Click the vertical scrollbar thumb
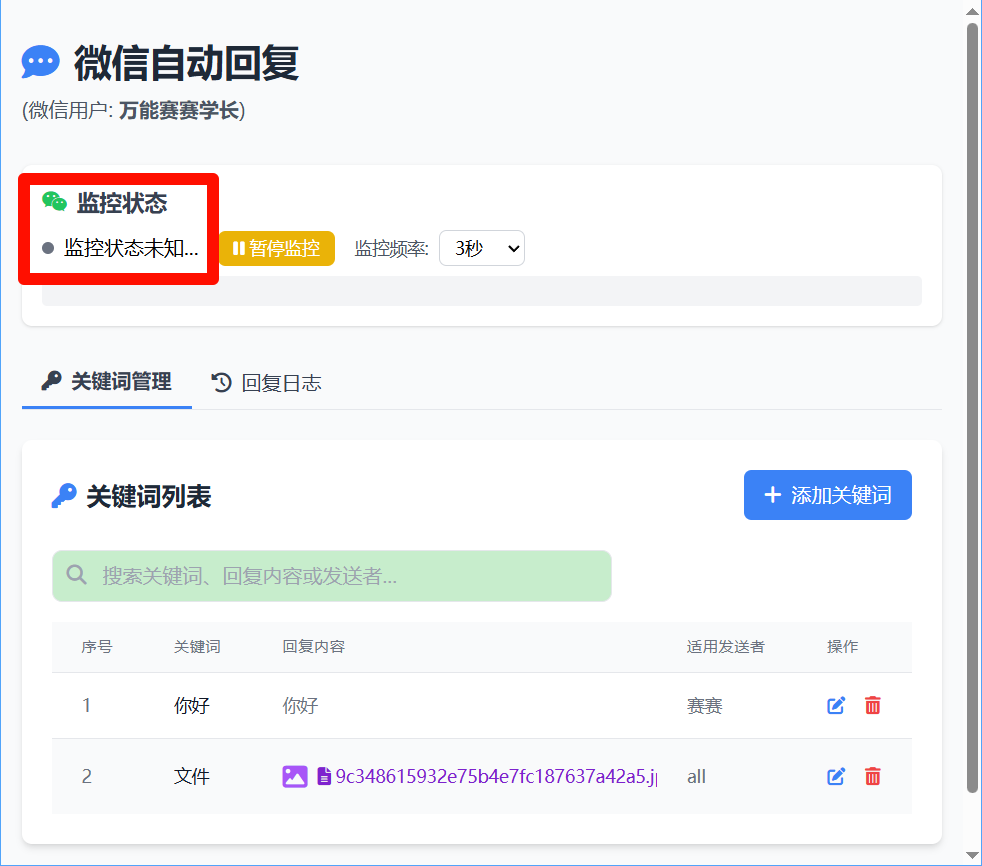This screenshot has width=982, height=866. pos(972,408)
